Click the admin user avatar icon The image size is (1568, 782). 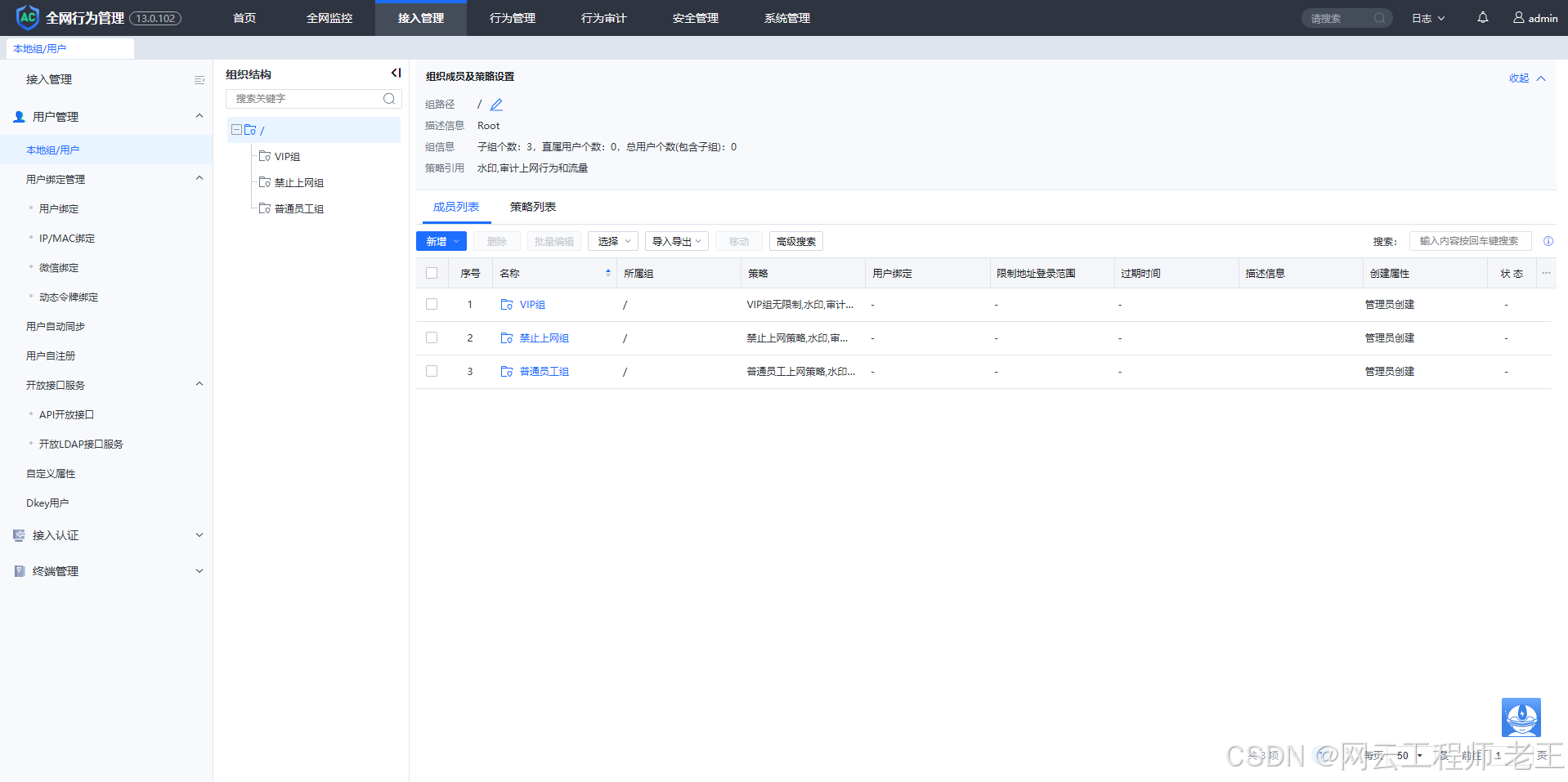pos(1518,17)
